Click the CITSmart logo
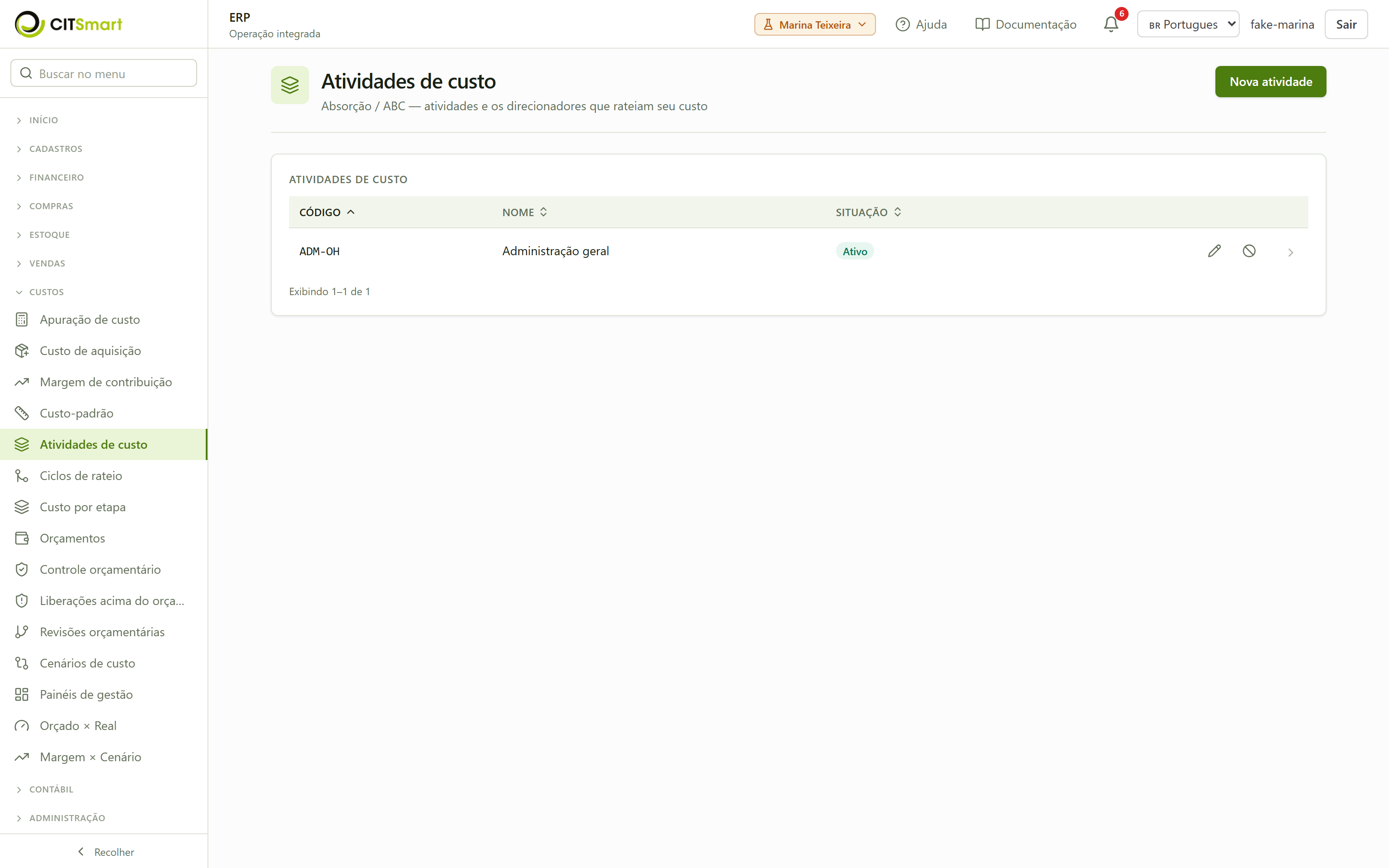 click(x=68, y=24)
